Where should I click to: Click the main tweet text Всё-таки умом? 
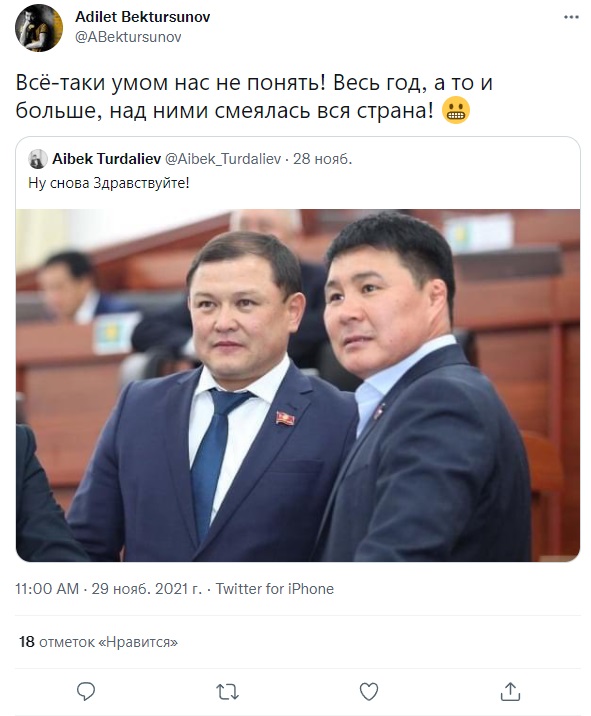[254, 96]
